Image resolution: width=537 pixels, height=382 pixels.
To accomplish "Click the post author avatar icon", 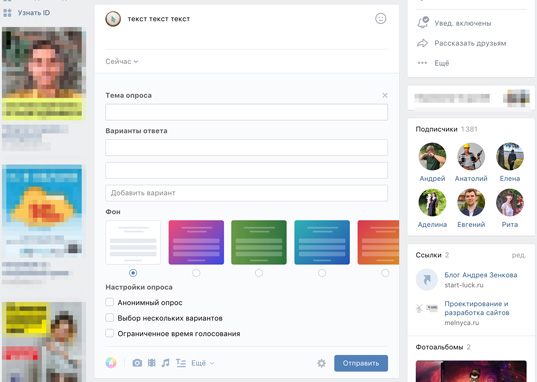I will 113,19.
